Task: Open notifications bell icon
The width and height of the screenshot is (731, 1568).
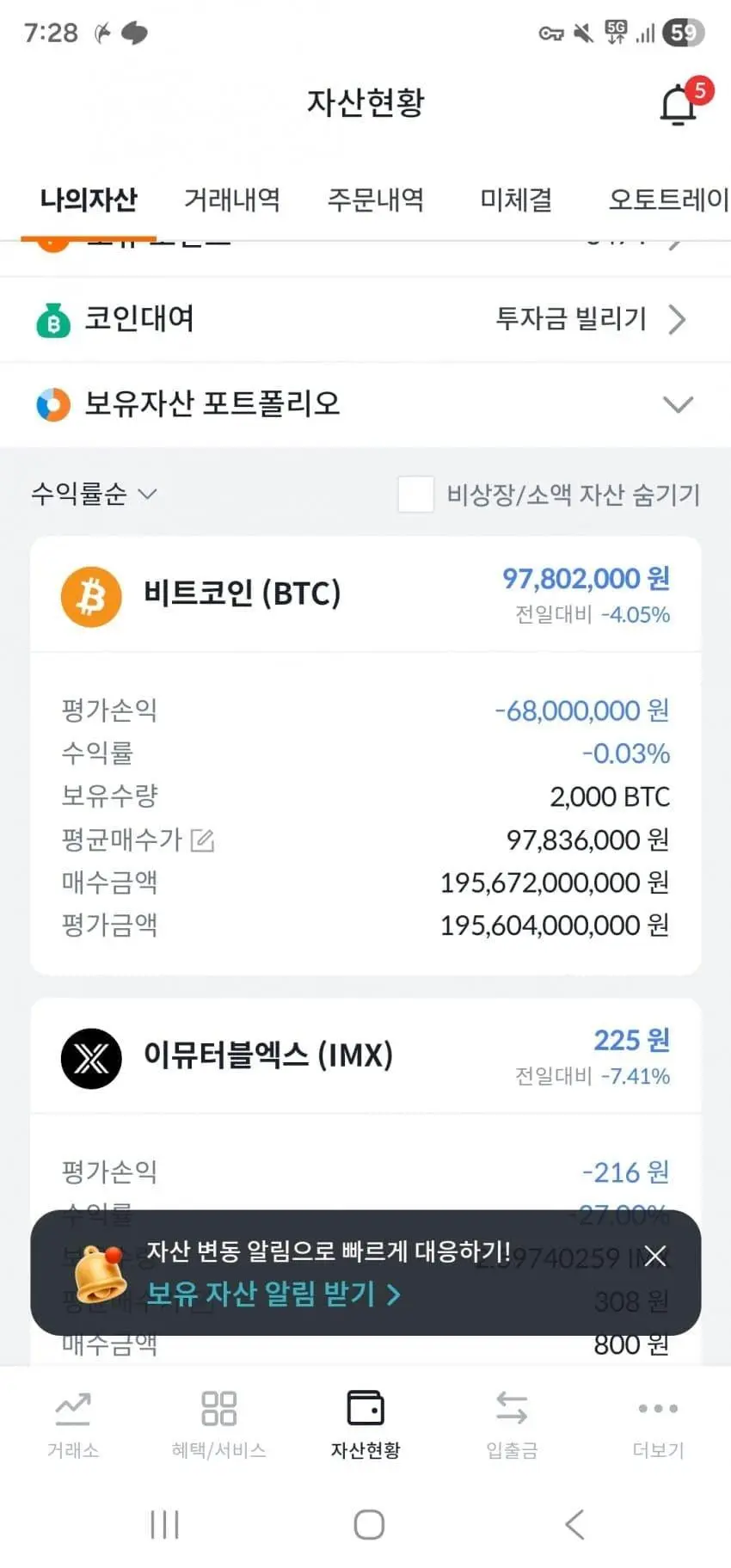Action: point(679,106)
